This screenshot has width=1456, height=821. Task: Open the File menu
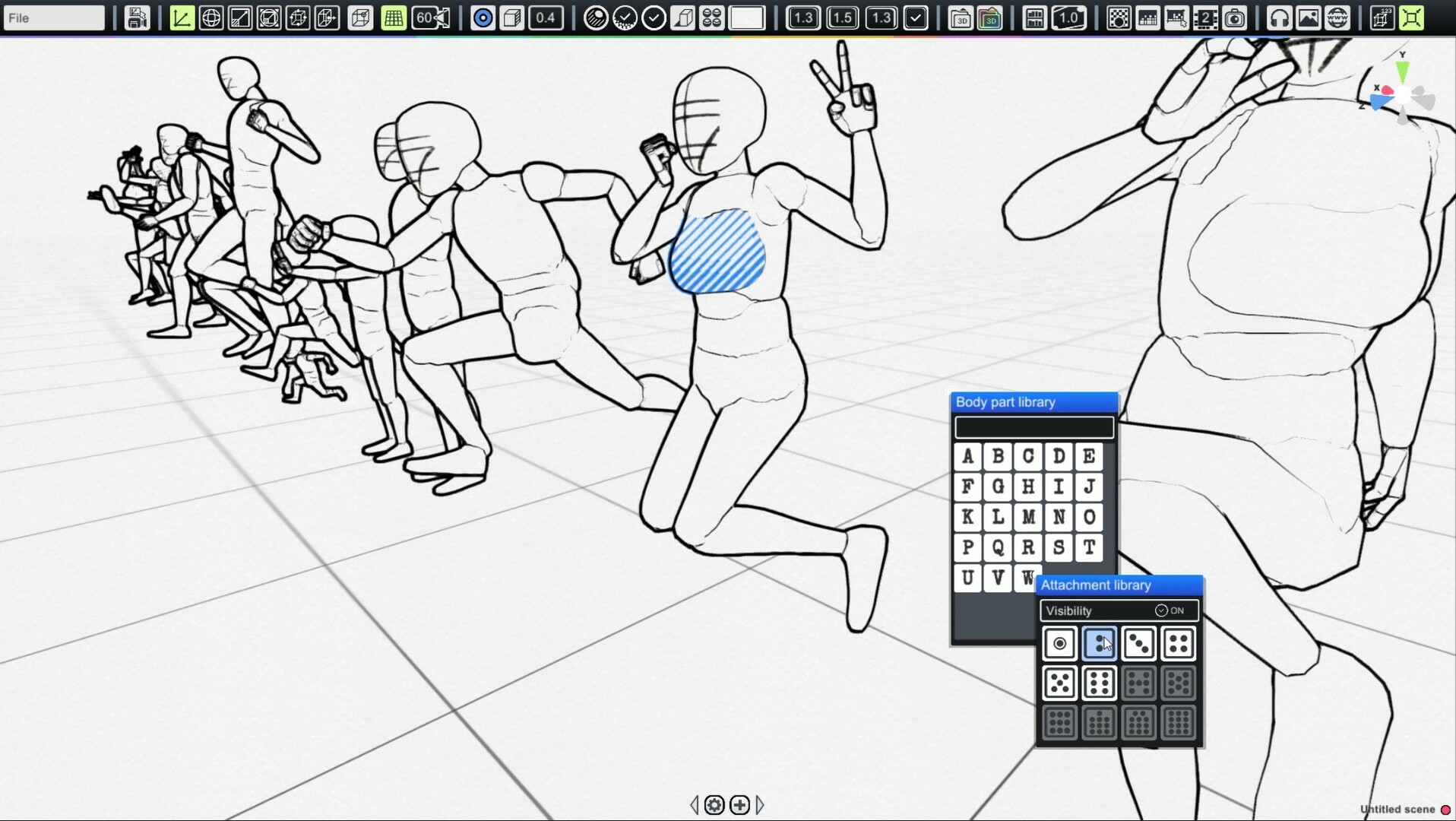(53, 17)
